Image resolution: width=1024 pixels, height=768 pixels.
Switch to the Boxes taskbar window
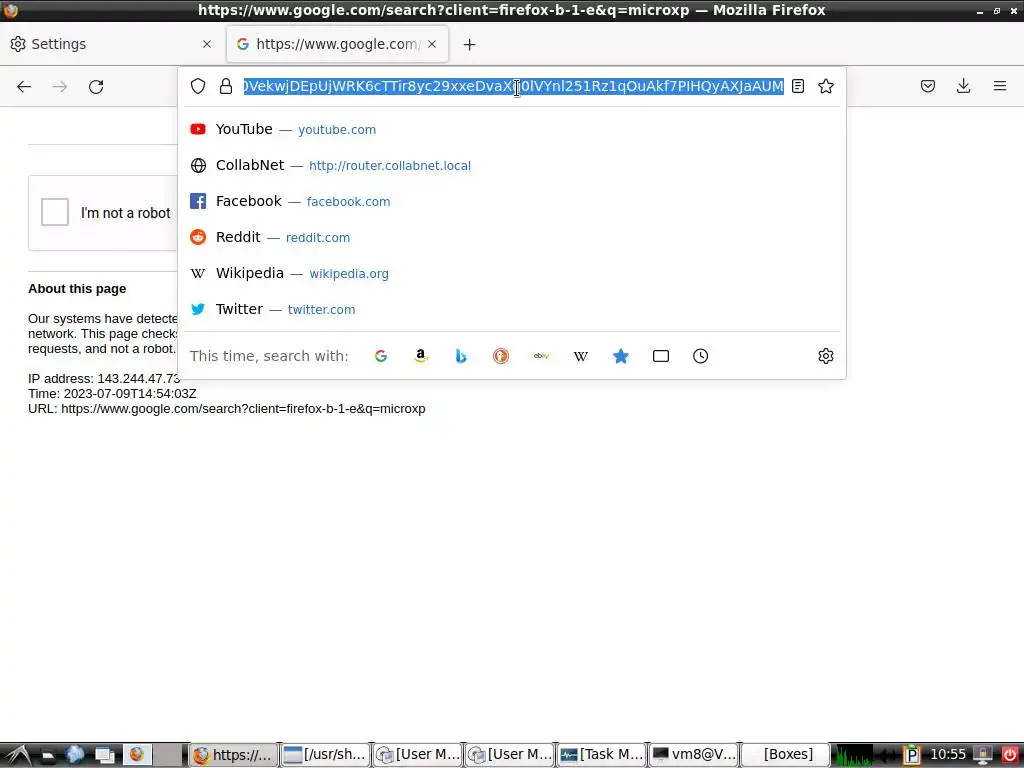click(x=786, y=755)
